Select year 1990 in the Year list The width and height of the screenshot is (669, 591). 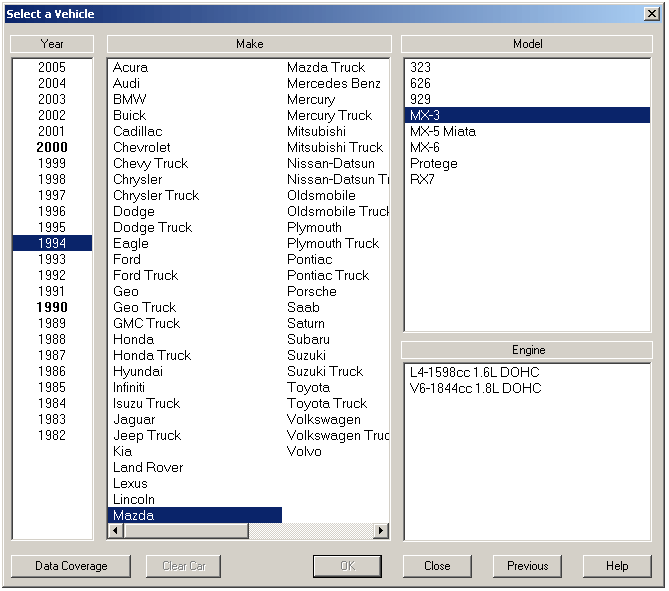[x=52, y=307]
